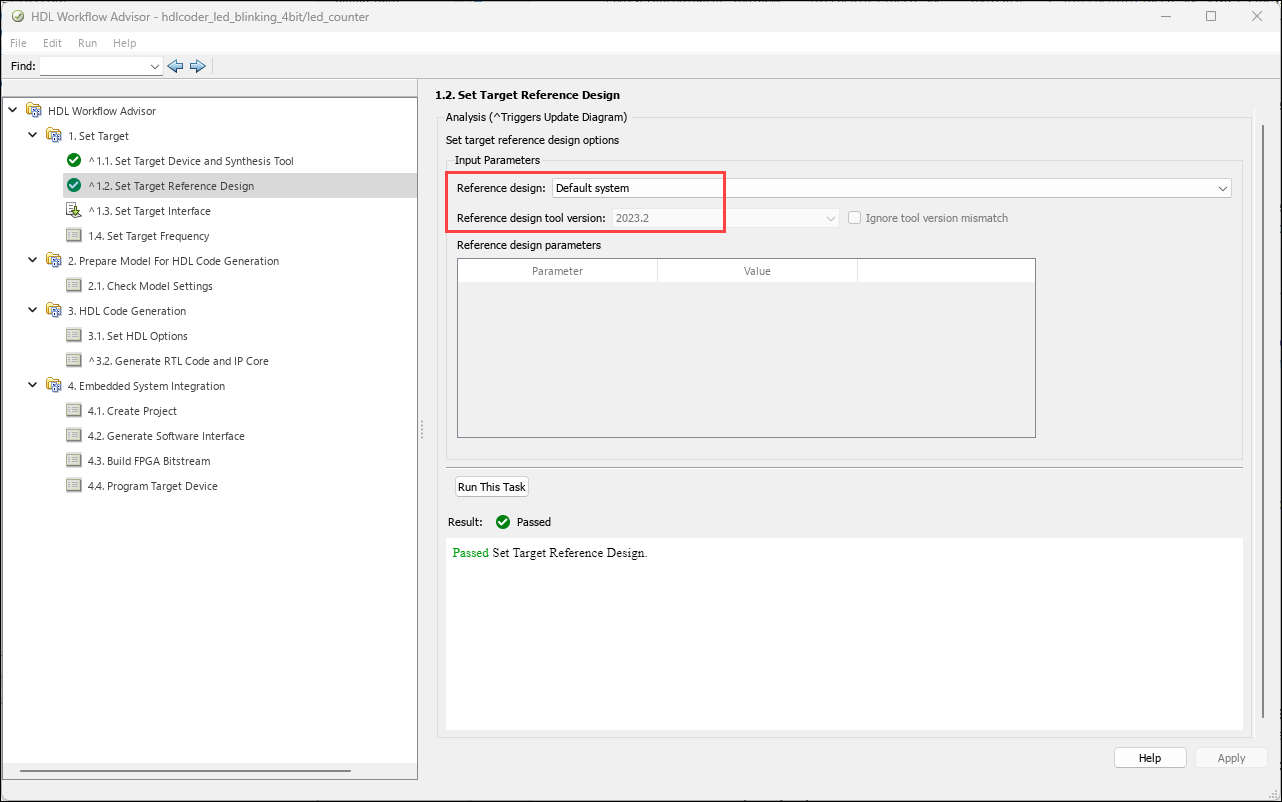Click the icon beside Check Model Settings
Viewport: 1282px width, 802px height.
[74, 286]
